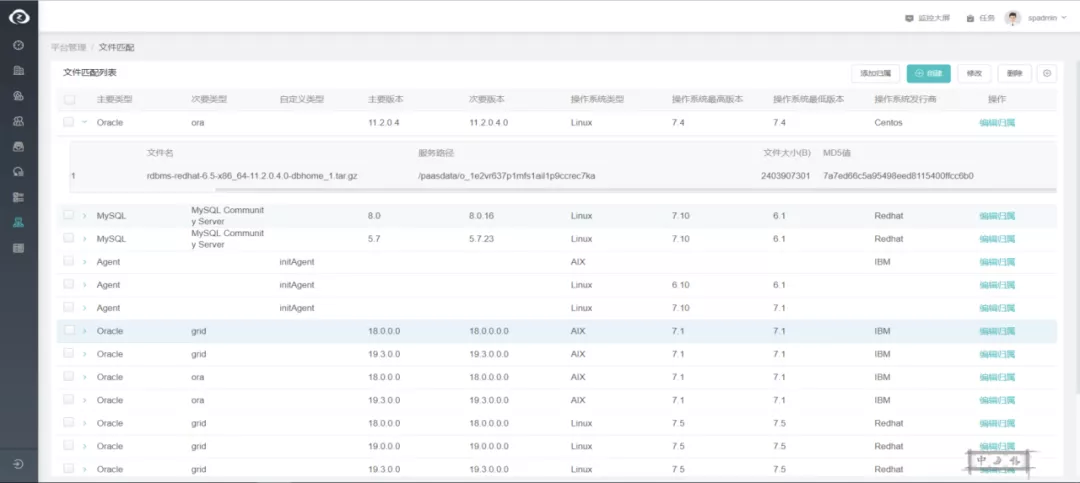Click the dashboard clock icon in sidebar
This screenshot has width=1080, height=483.
pyautogui.click(x=18, y=45)
